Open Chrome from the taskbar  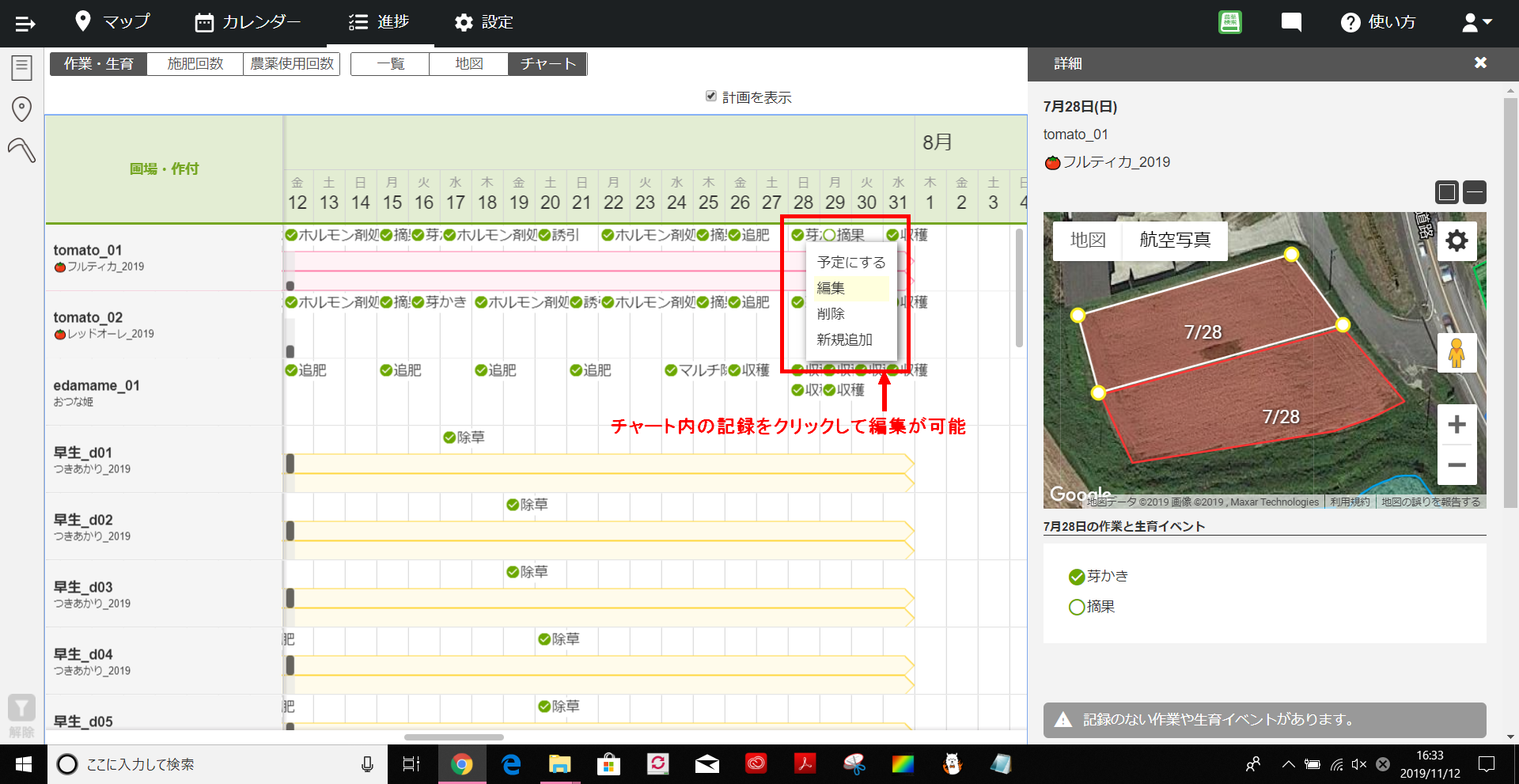pyautogui.click(x=462, y=764)
